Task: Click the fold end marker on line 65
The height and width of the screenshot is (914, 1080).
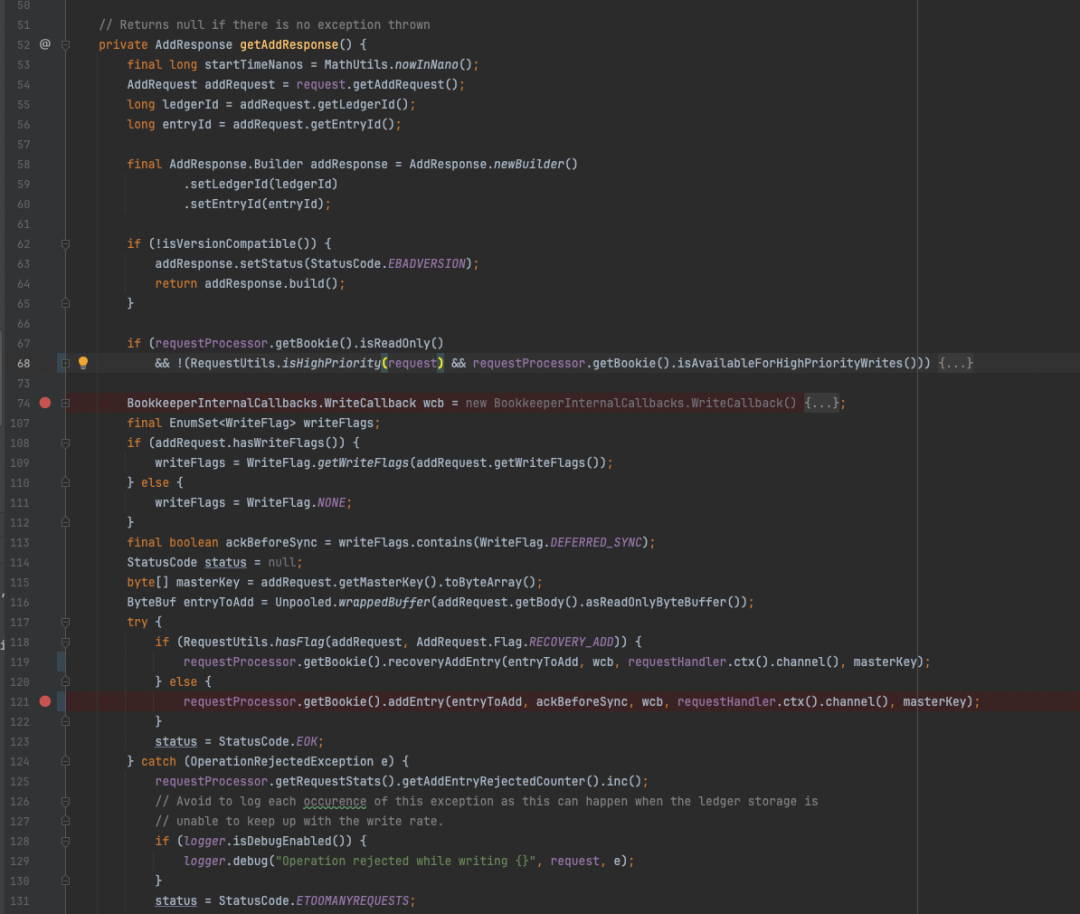Action: coord(65,303)
